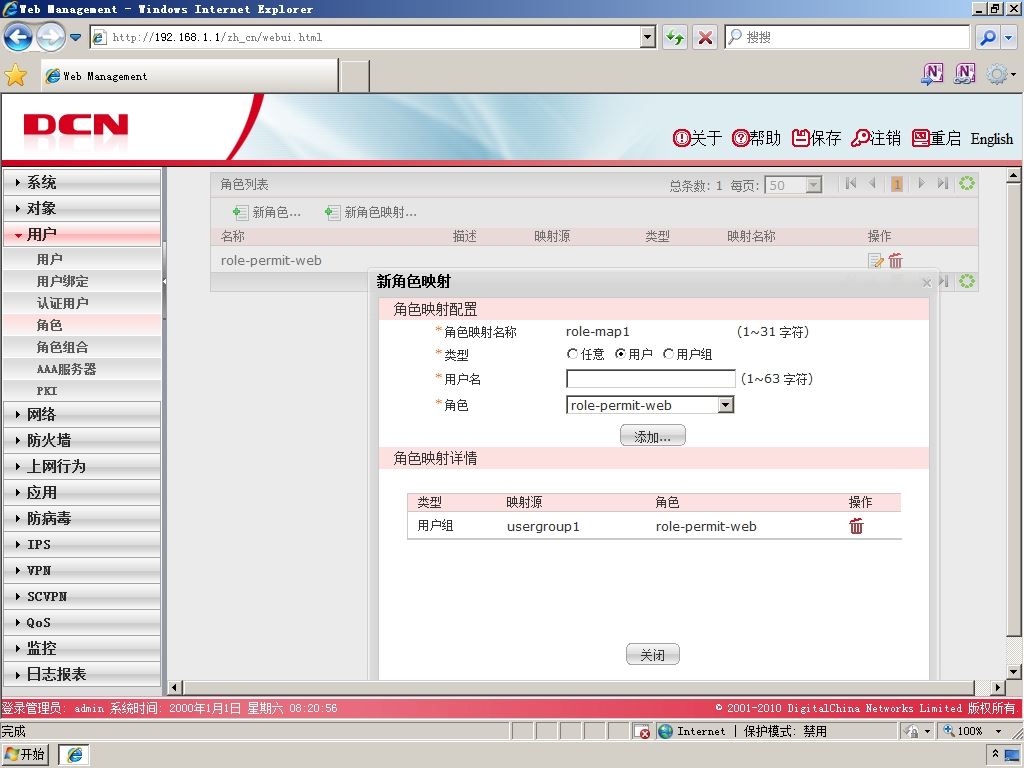
Task: Open the AAA服务器 submenu item
Action: tap(82, 369)
